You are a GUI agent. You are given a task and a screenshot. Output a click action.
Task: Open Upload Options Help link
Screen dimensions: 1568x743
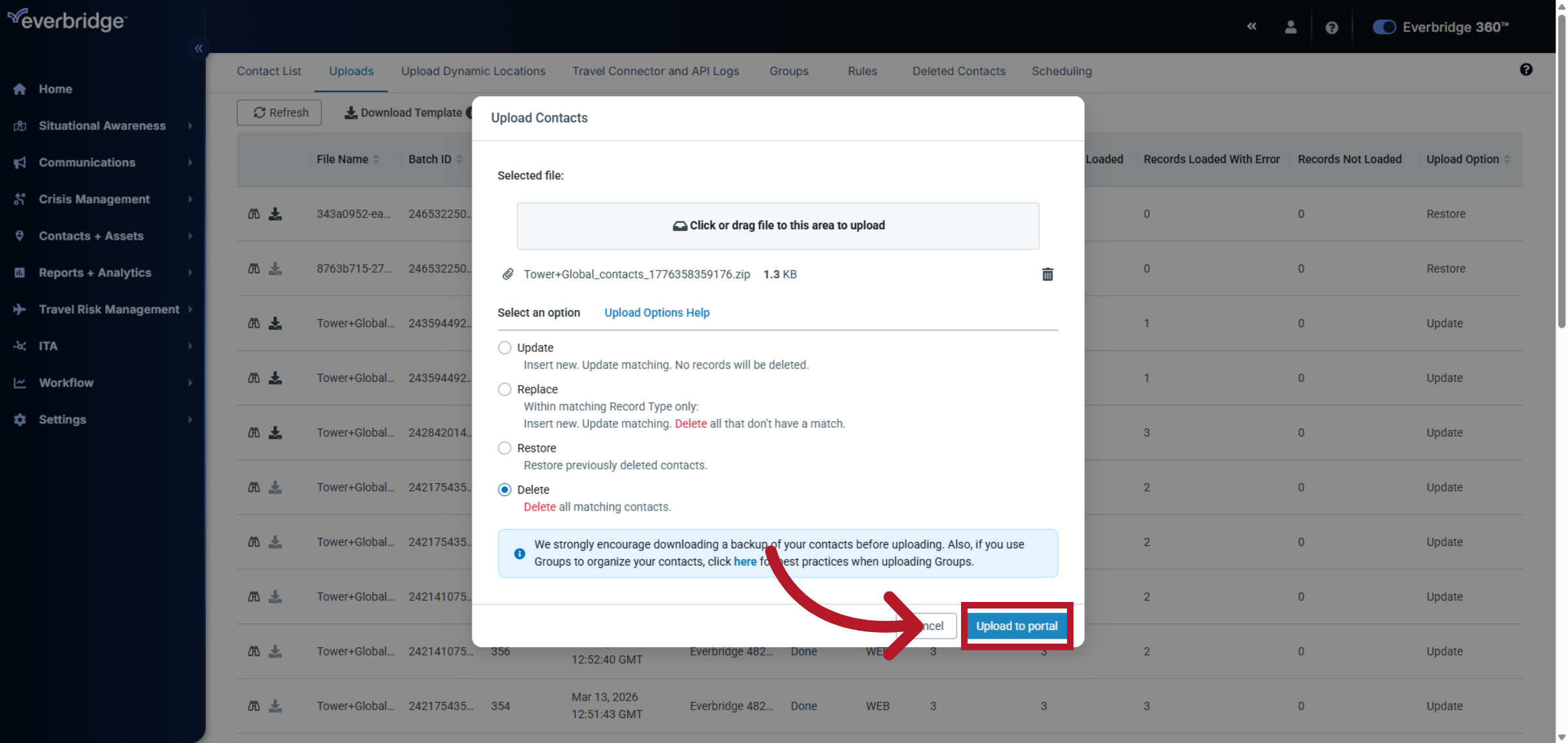click(657, 313)
